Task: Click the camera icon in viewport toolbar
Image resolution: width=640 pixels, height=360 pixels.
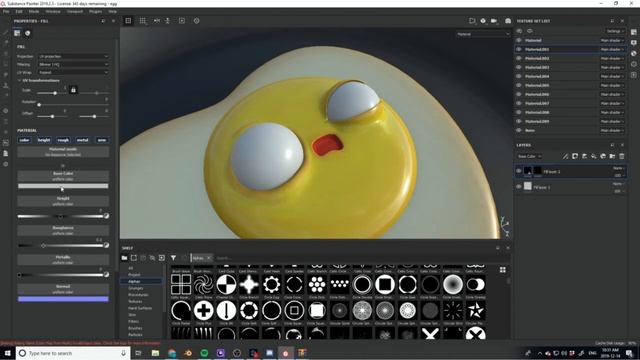Action: 493,21
